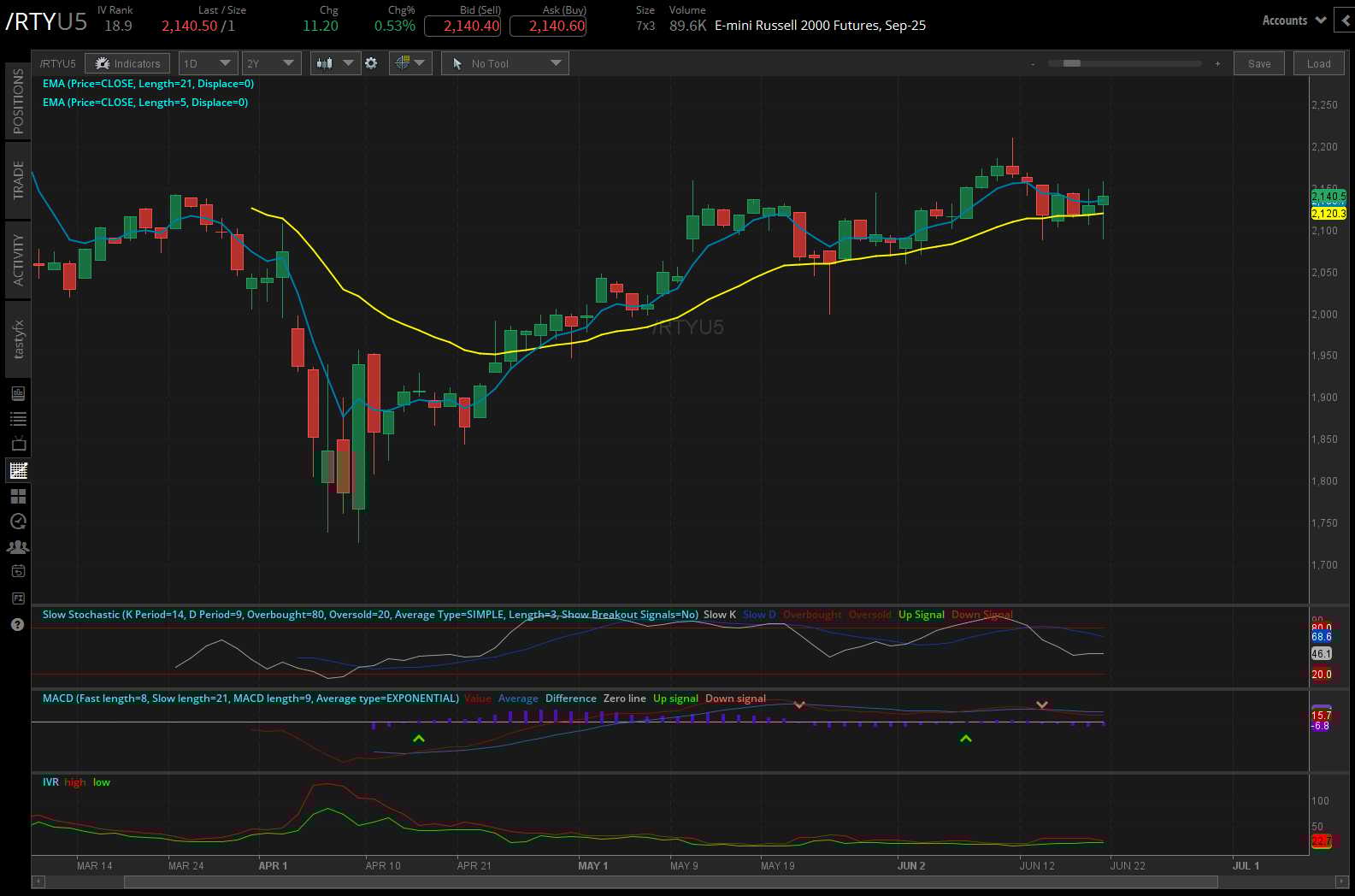The height and width of the screenshot is (896, 1355).
Task: Switch to the tastyfx tab
Action: pyautogui.click(x=18, y=339)
